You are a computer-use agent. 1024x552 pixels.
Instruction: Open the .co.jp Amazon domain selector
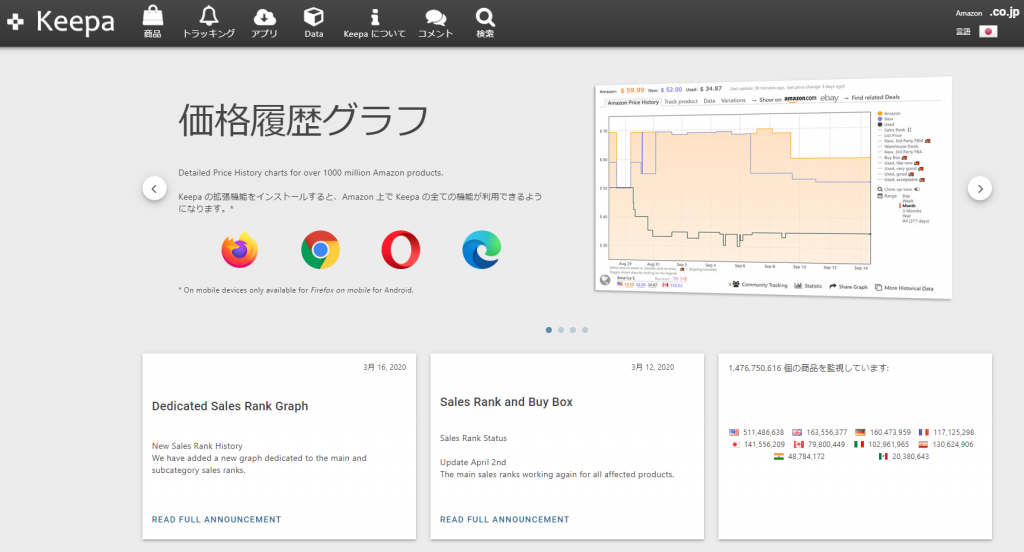1002,13
